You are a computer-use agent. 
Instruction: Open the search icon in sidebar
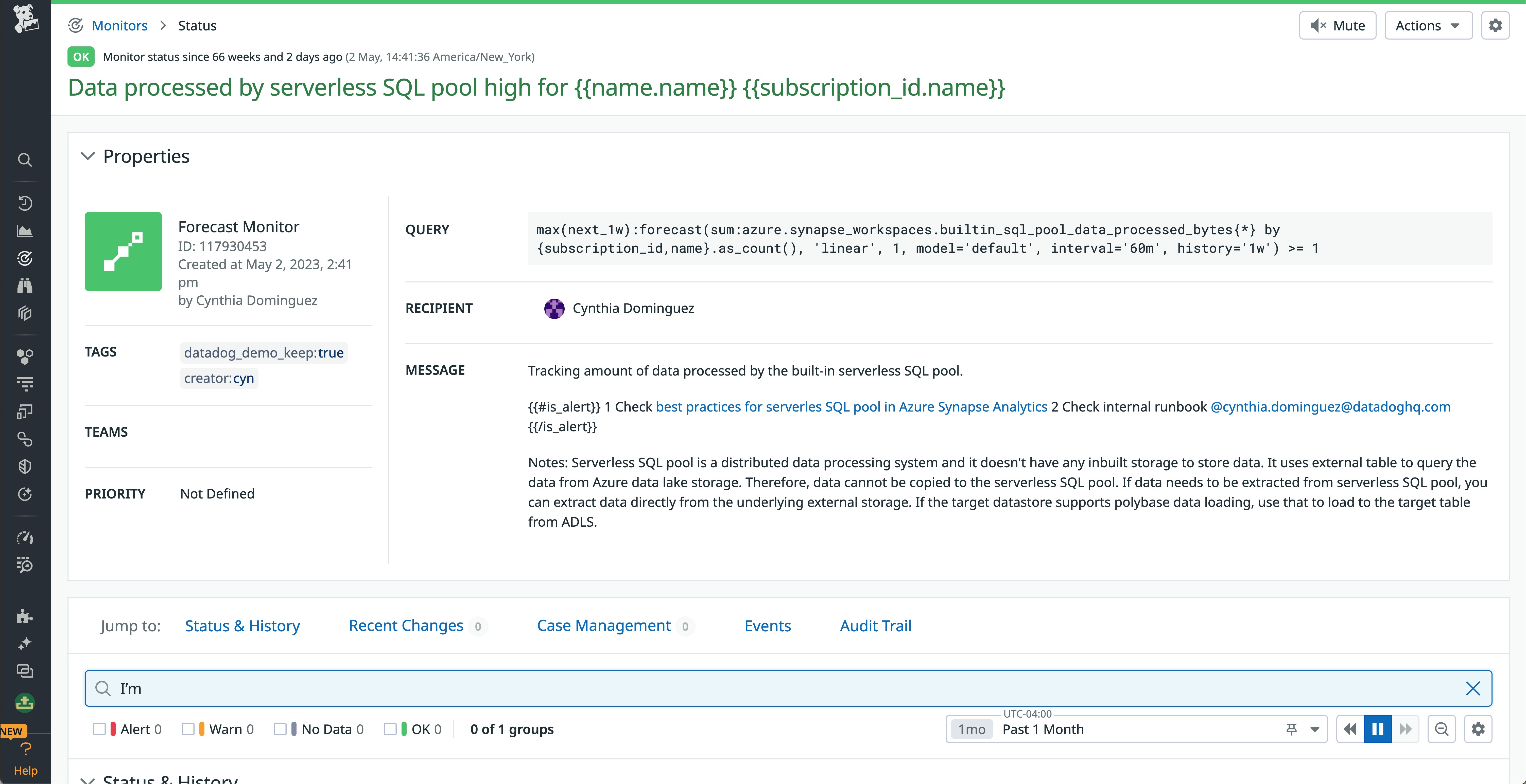click(25, 160)
